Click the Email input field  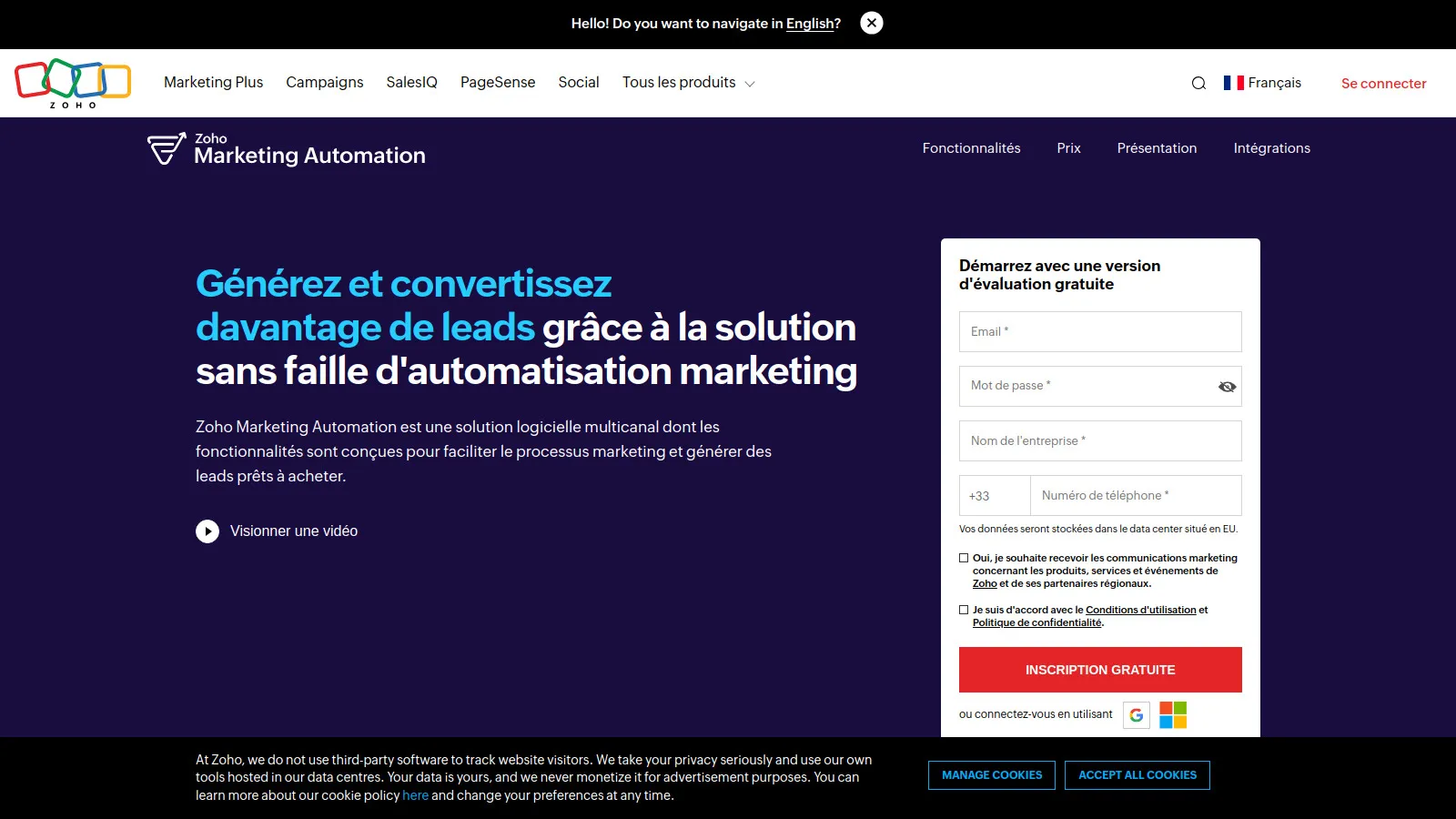click(x=1099, y=331)
